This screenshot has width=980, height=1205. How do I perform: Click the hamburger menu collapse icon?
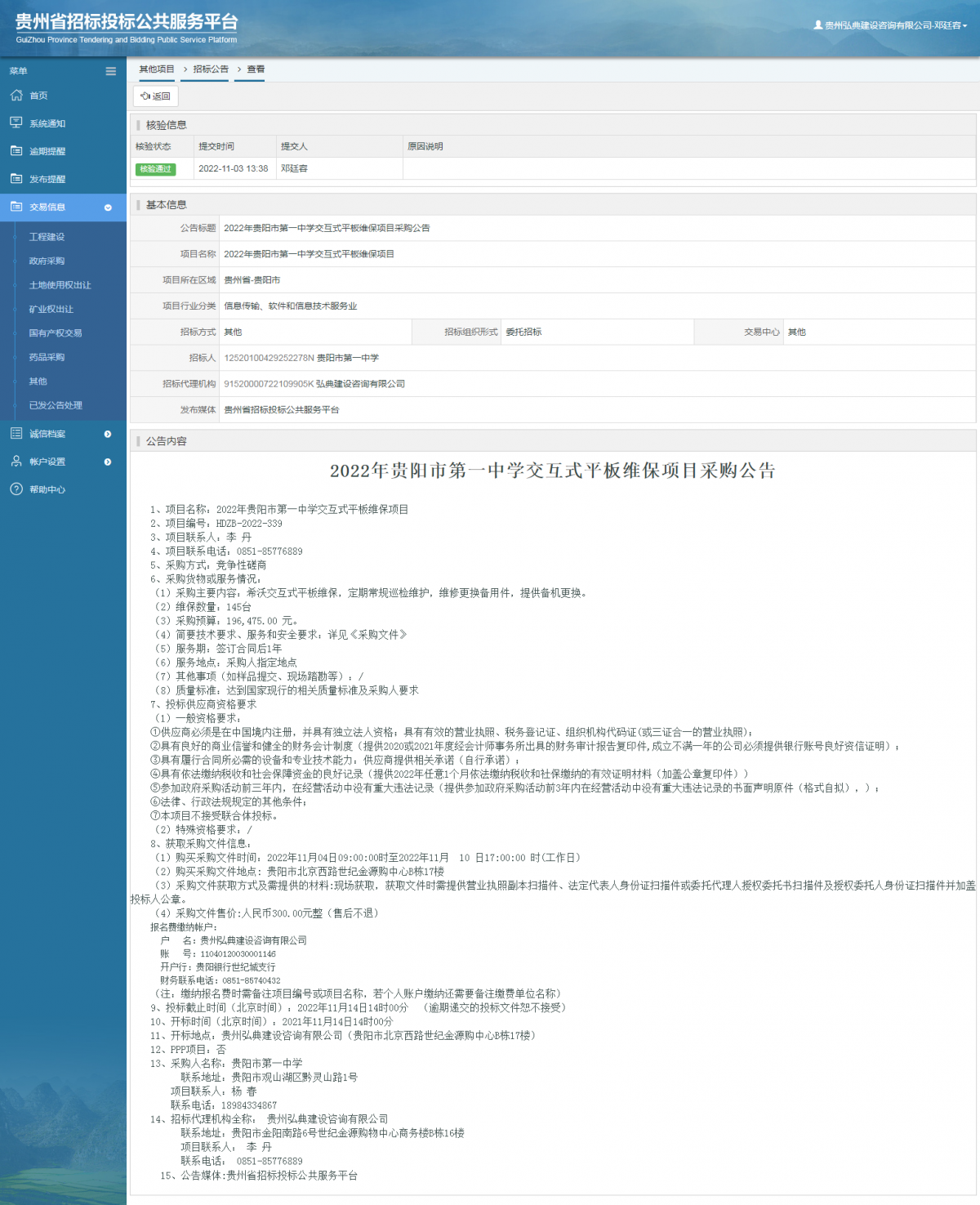pyautogui.click(x=110, y=71)
